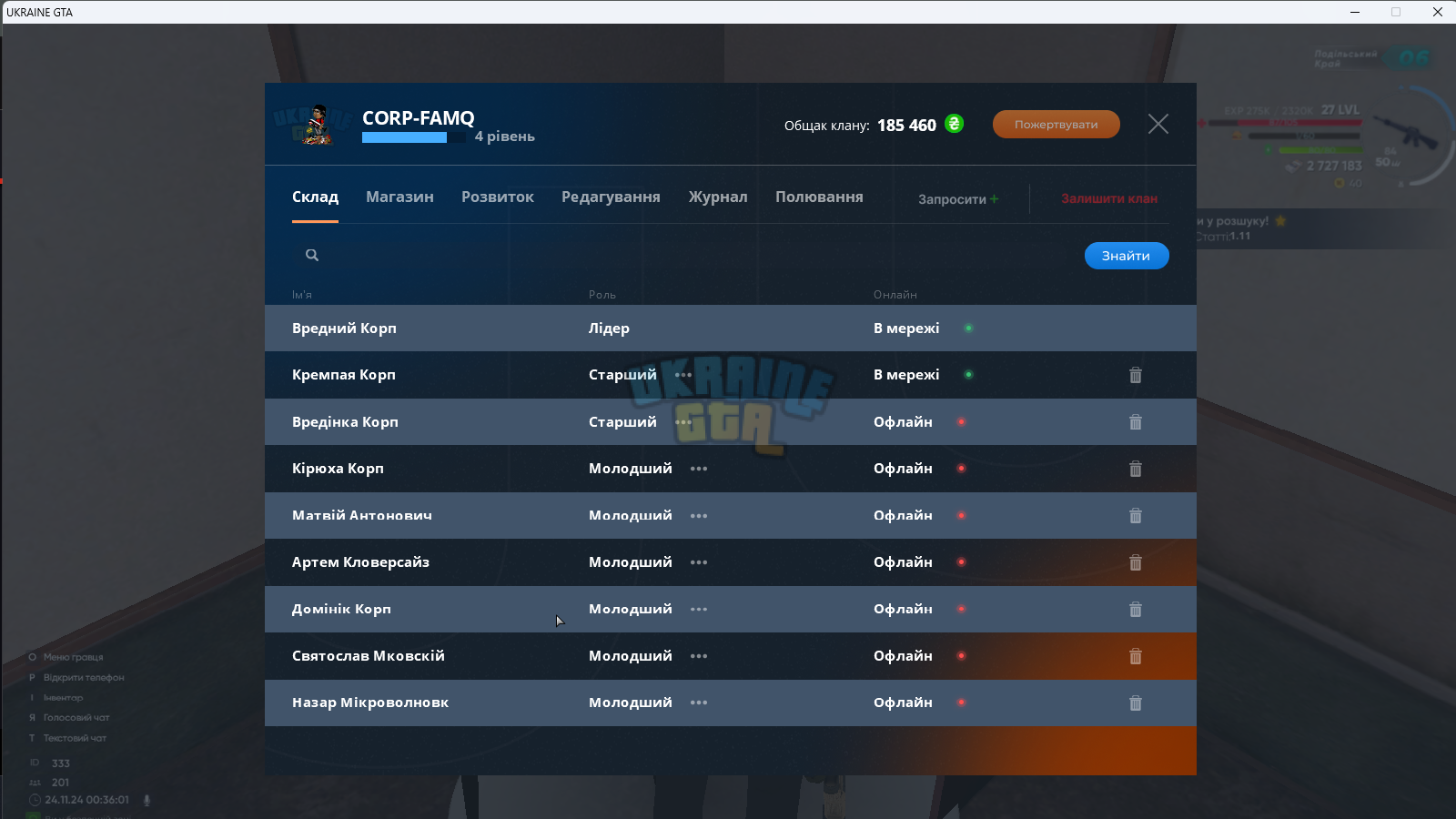Viewport: 1456px width, 819px height.
Task: Select the Домінік Корп member name
Action: [x=341, y=610]
